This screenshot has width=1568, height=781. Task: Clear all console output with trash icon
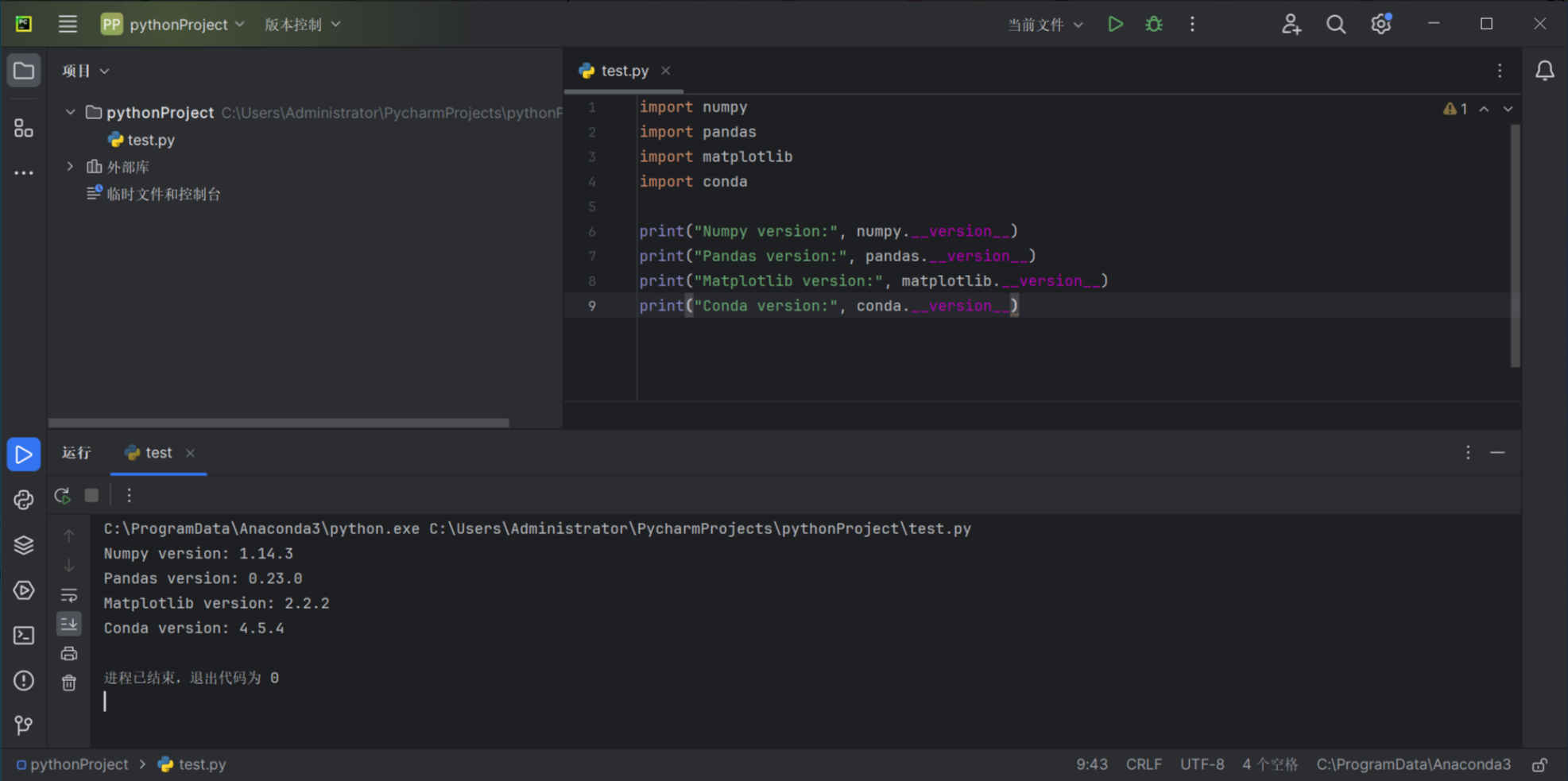pos(69,682)
